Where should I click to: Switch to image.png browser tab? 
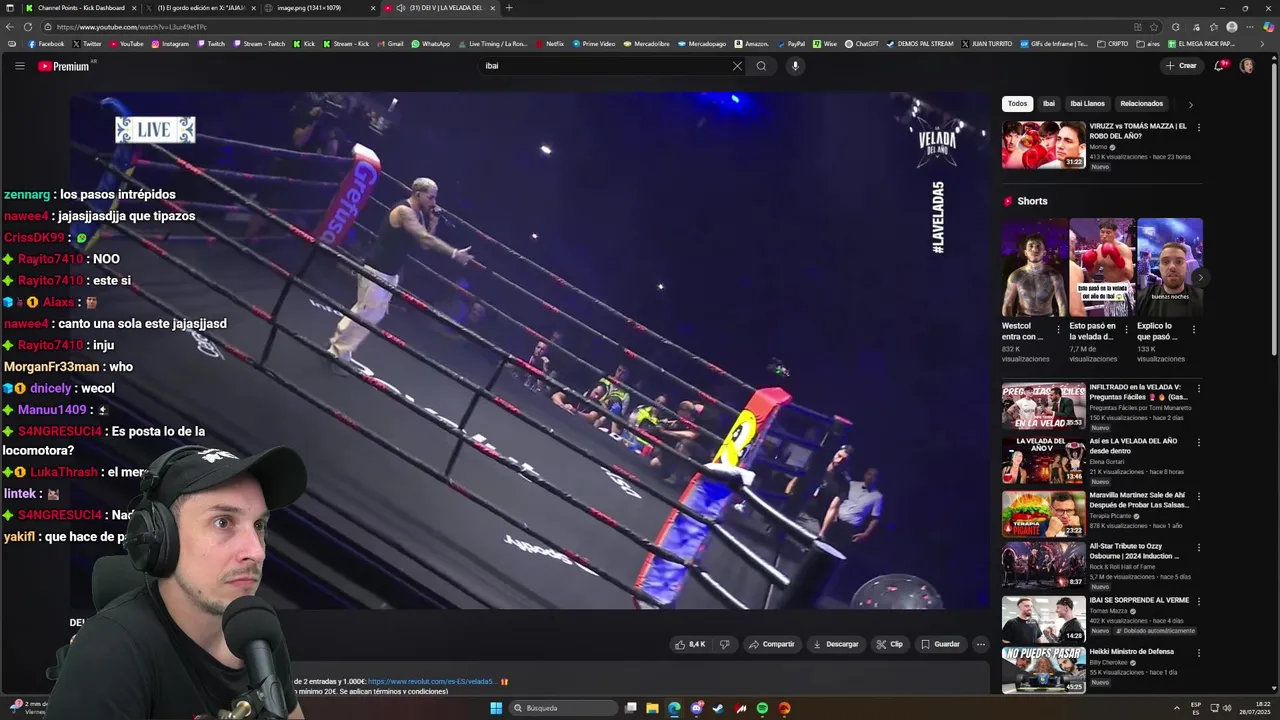point(320,8)
